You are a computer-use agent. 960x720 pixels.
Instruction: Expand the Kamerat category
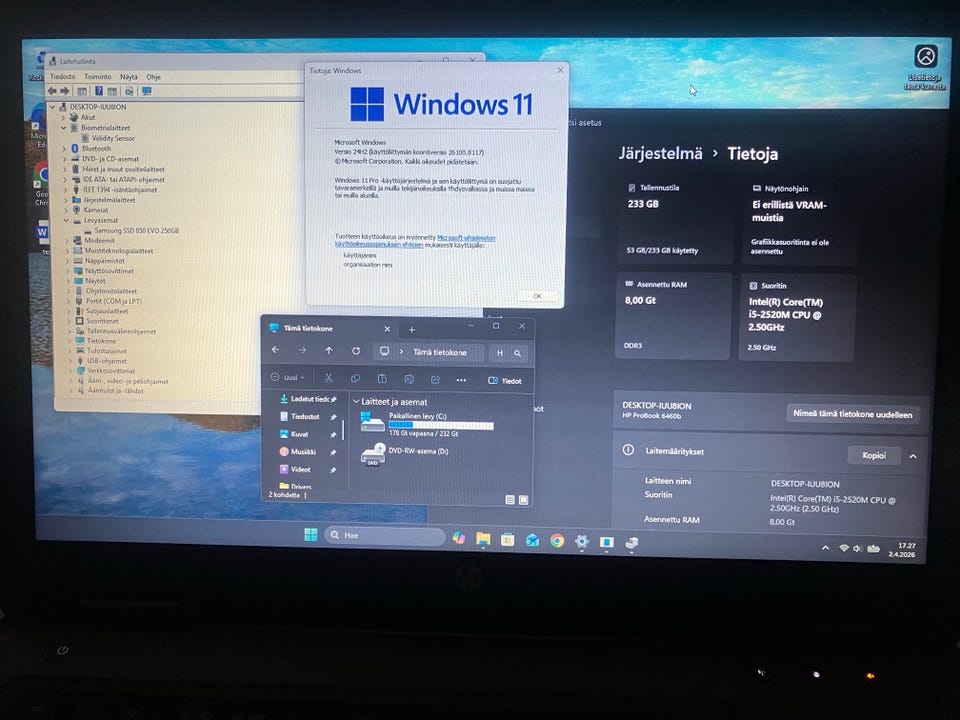click(x=66, y=210)
